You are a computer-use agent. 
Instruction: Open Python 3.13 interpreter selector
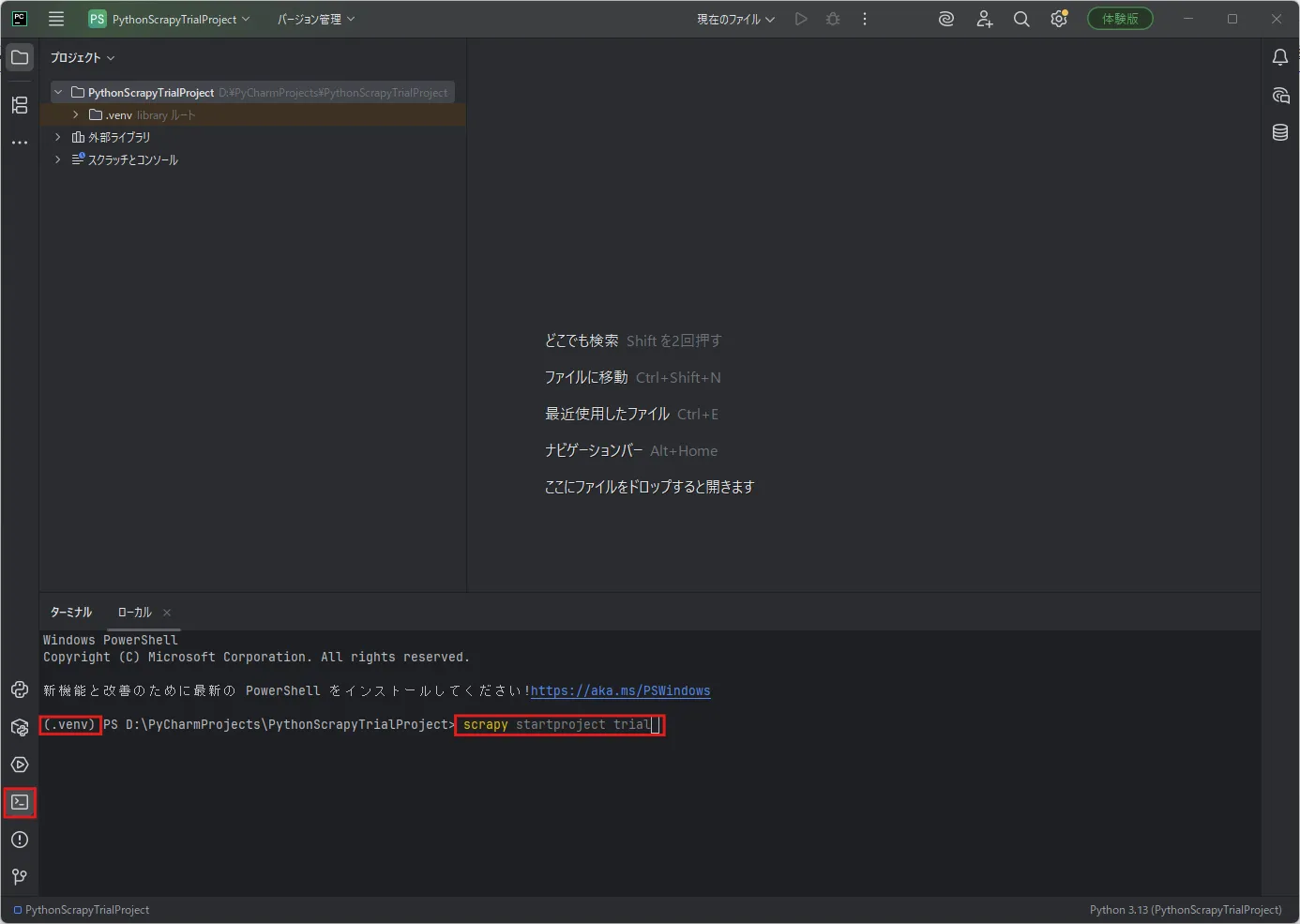[1186, 910]
